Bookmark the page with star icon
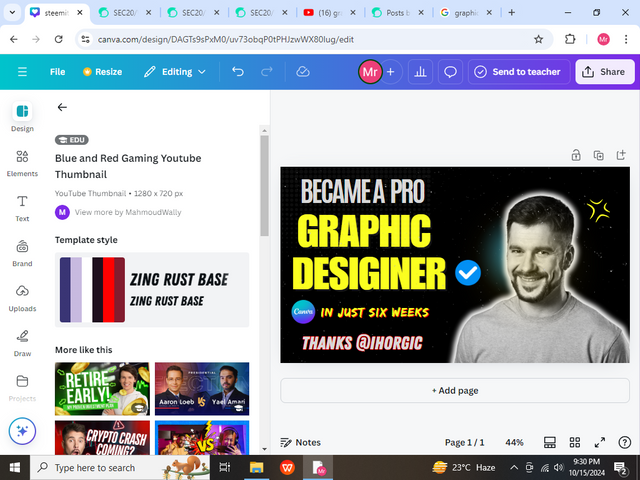 [x=538, y=39]
